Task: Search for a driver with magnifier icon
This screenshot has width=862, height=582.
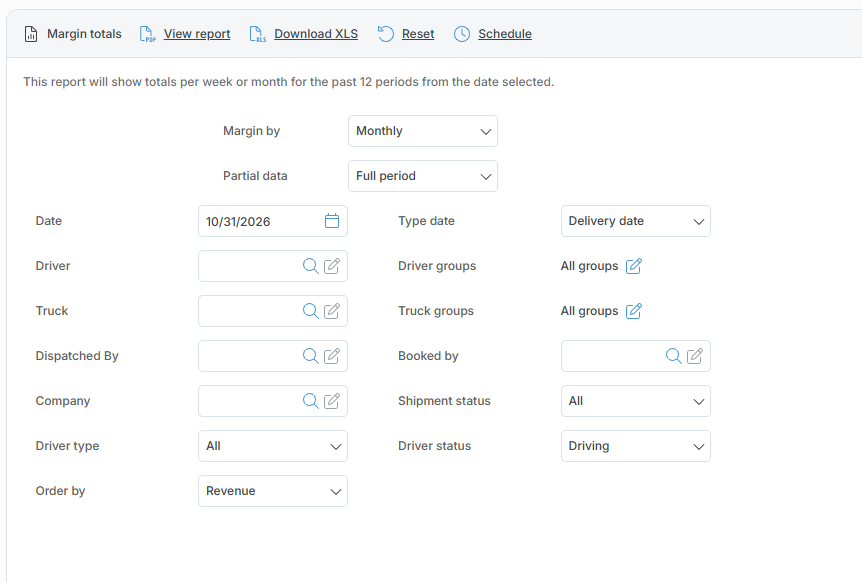Action: (x=311, y=266)
